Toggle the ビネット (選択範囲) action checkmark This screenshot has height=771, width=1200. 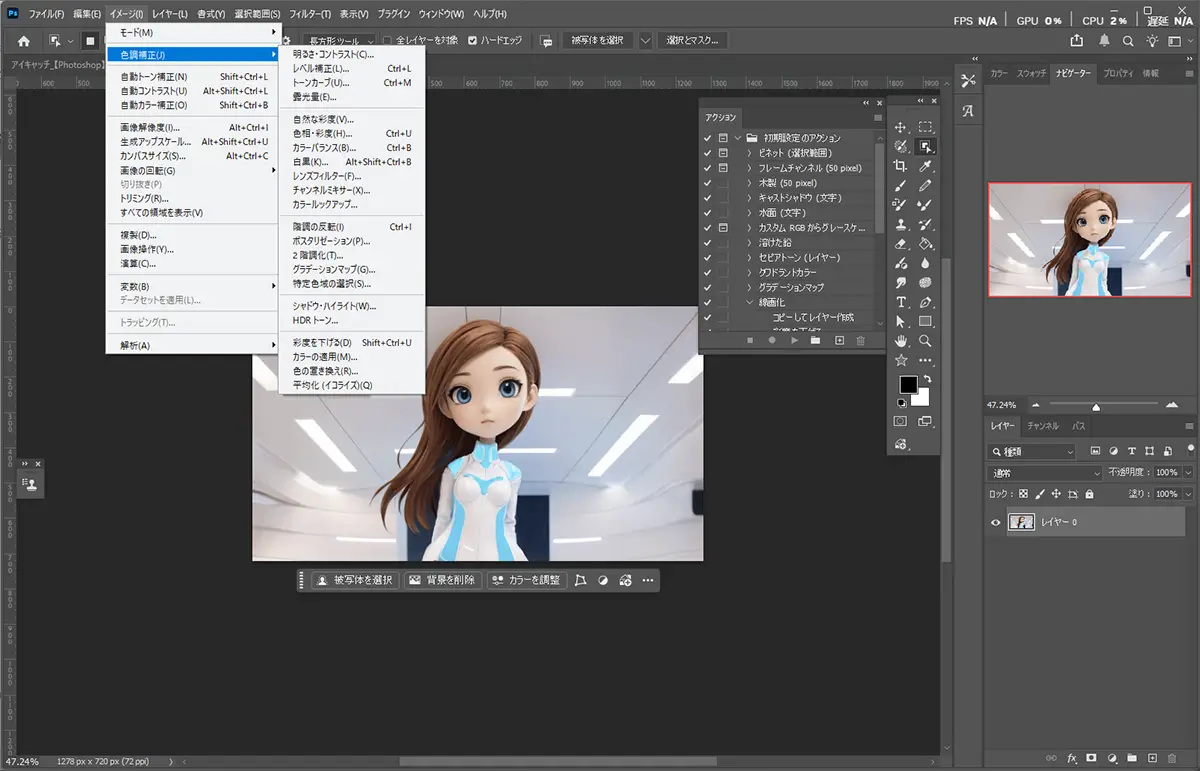click(708, 153)
